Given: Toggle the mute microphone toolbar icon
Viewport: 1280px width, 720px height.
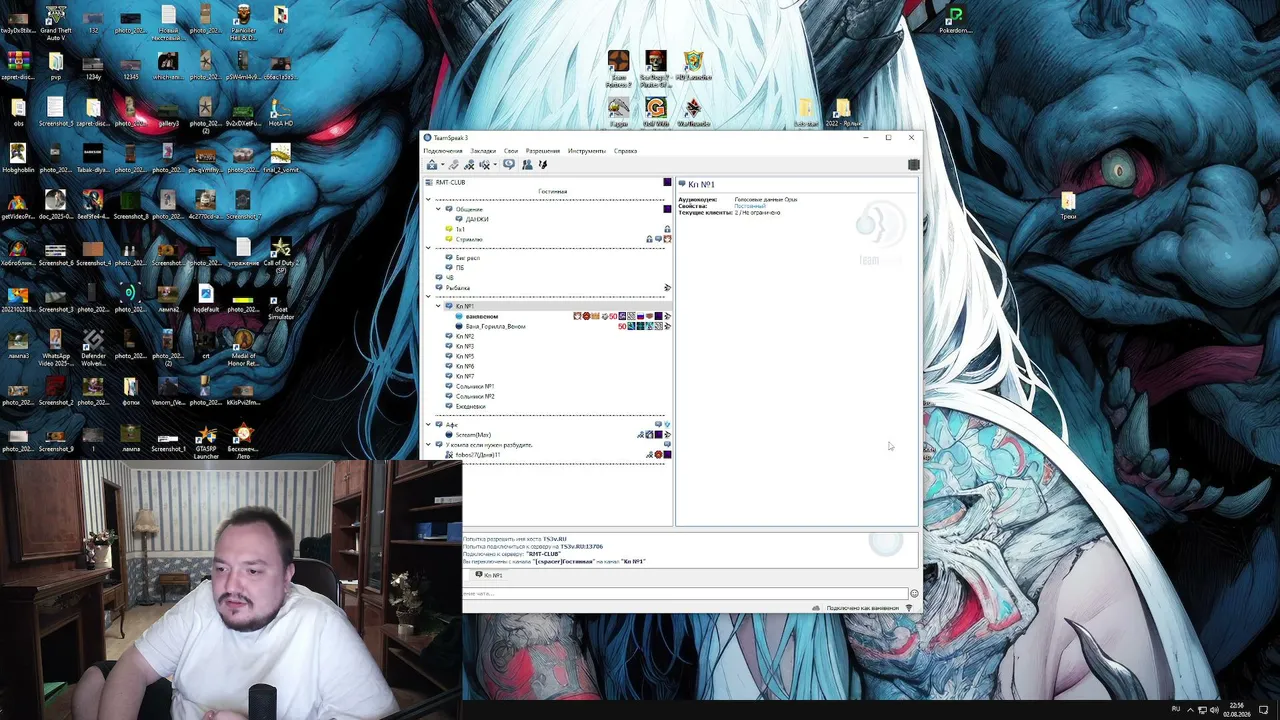Looking at the screenshot, I should pyautogui.click(x=484, y=165).
